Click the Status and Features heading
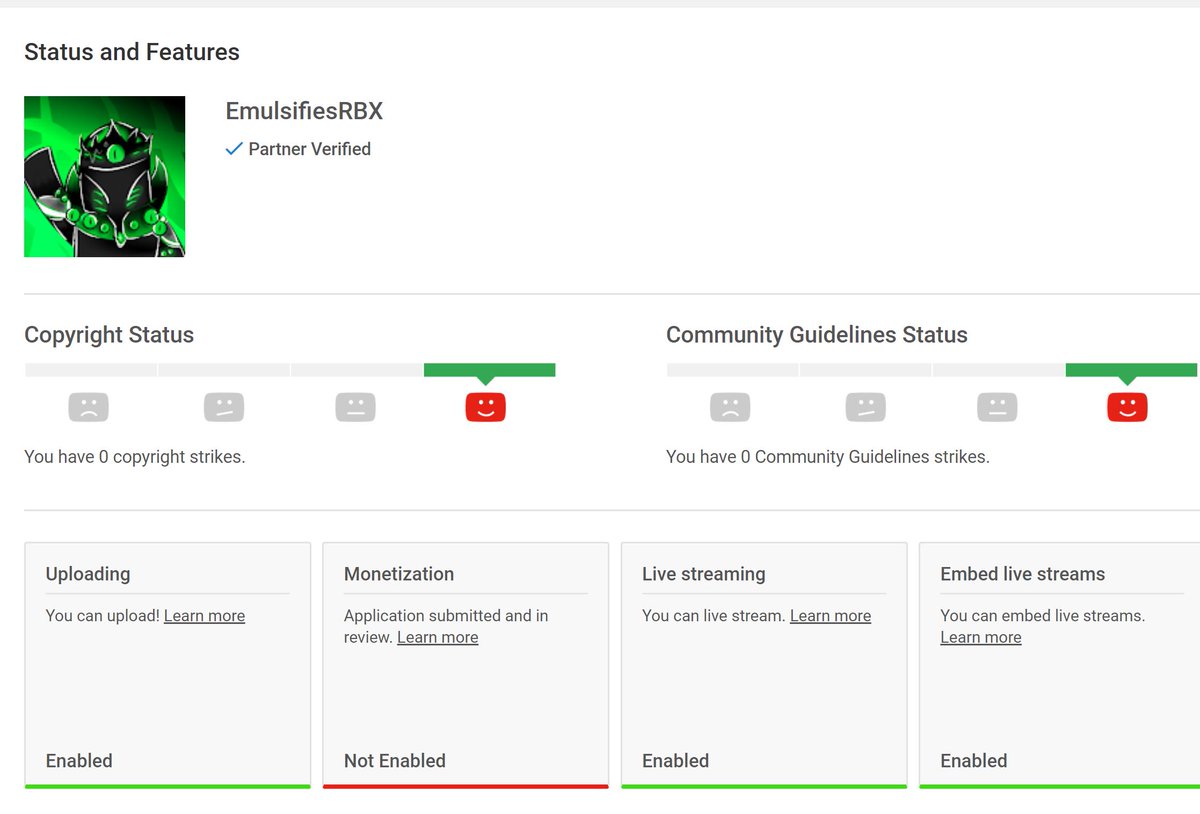Viewport: 1200px width, 814px height. pos(132,52)
